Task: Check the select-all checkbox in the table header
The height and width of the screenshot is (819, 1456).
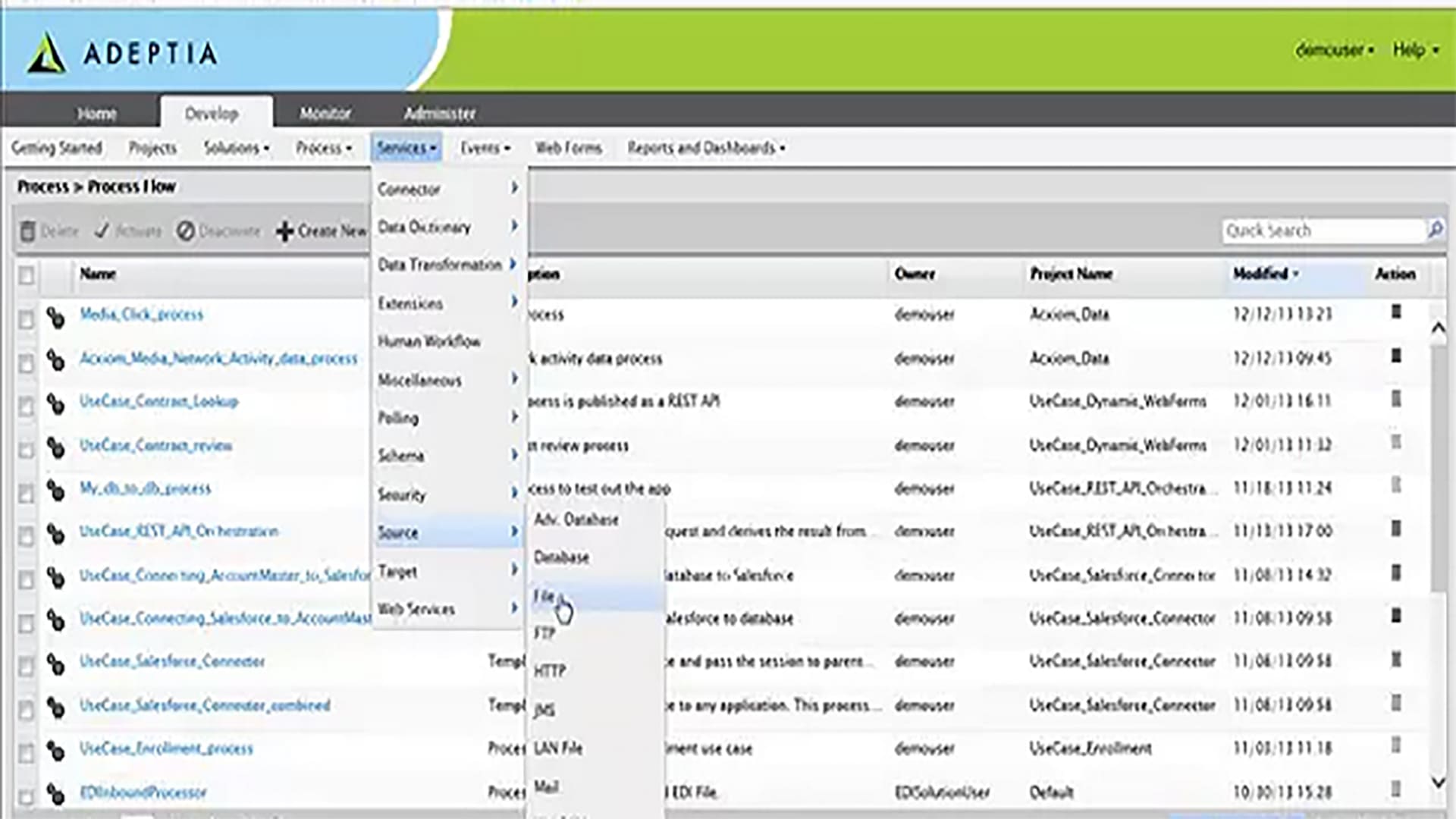Action: point(27,275)
